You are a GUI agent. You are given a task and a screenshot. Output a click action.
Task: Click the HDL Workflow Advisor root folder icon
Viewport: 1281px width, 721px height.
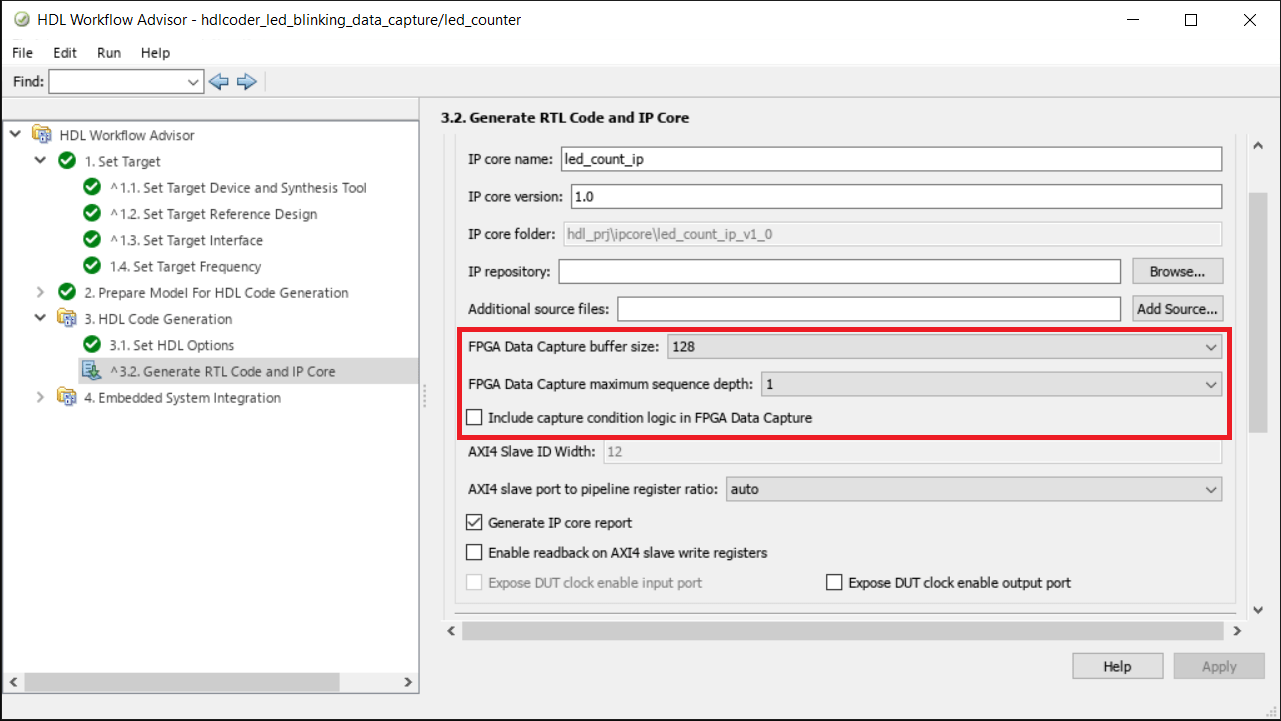tap(42, 135)
